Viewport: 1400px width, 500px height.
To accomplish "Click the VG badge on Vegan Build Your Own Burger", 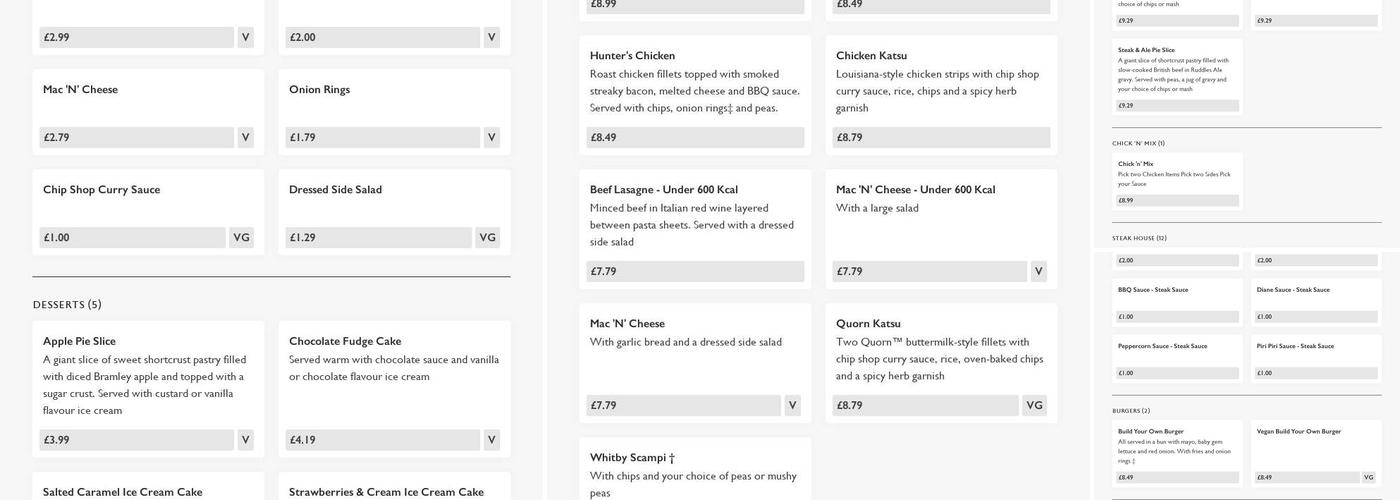I will coord(1368,478).
